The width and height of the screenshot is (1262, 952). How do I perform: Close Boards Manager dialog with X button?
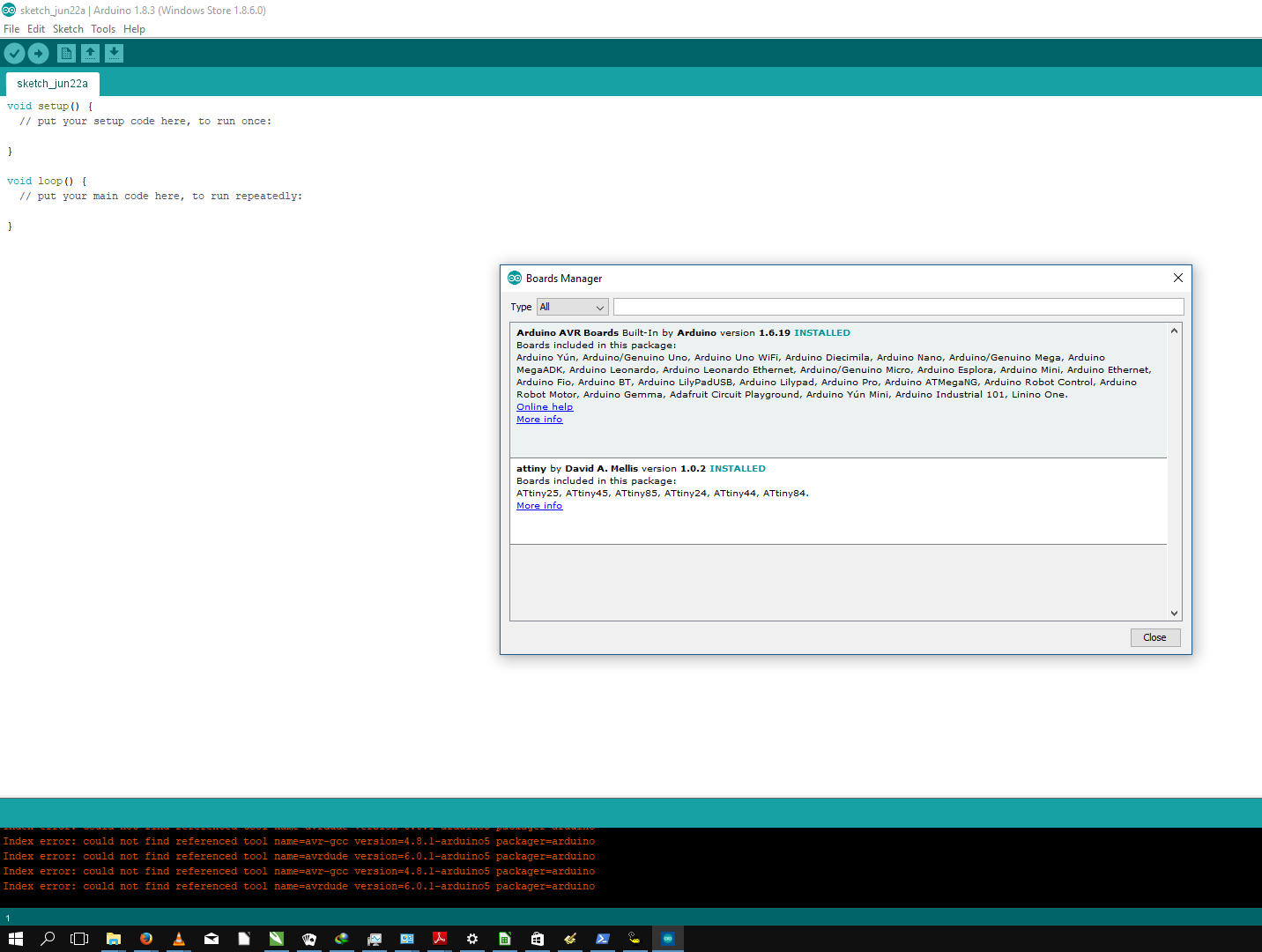[x=1178, y=278]
